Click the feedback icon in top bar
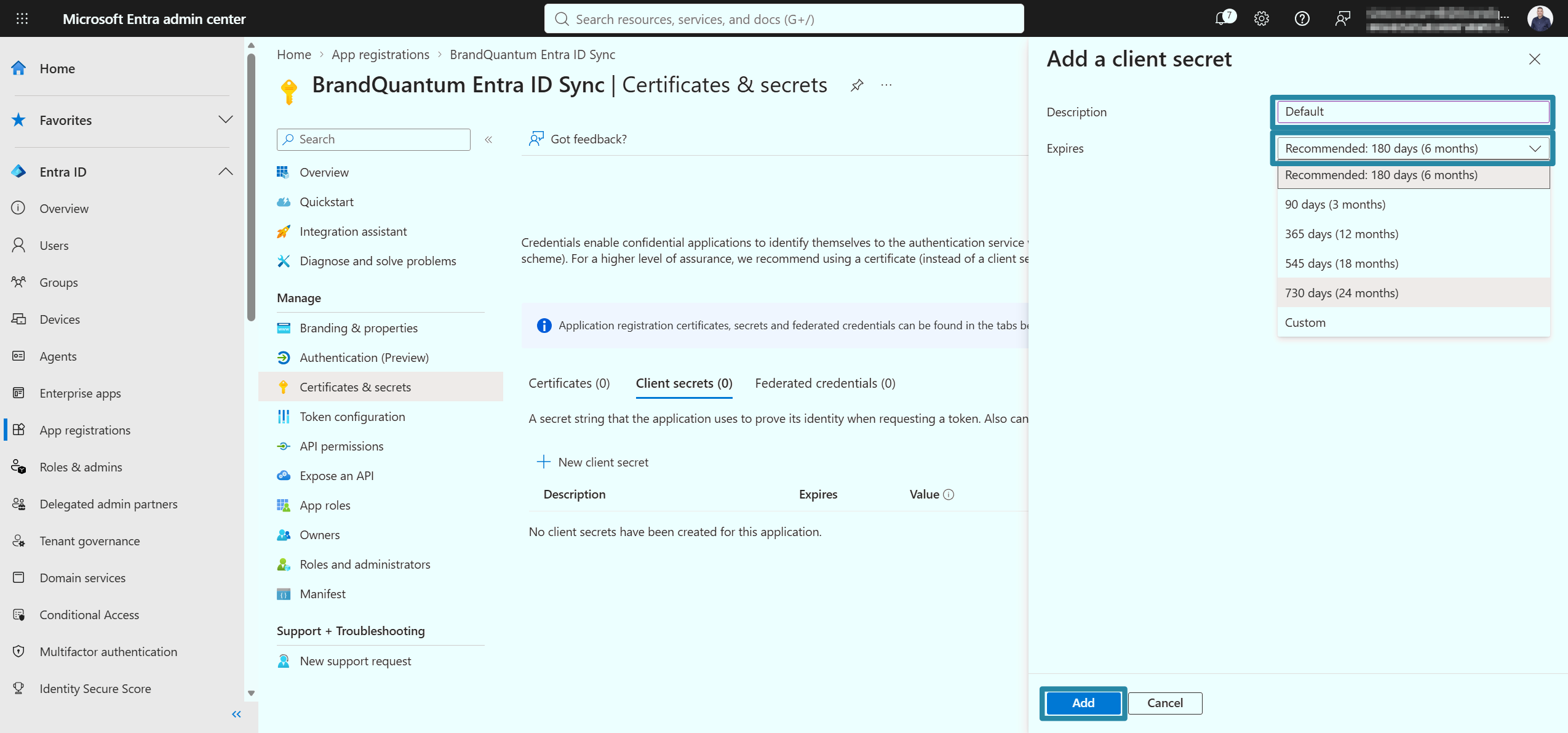 pyautogui.click(x=1342, y=18)
